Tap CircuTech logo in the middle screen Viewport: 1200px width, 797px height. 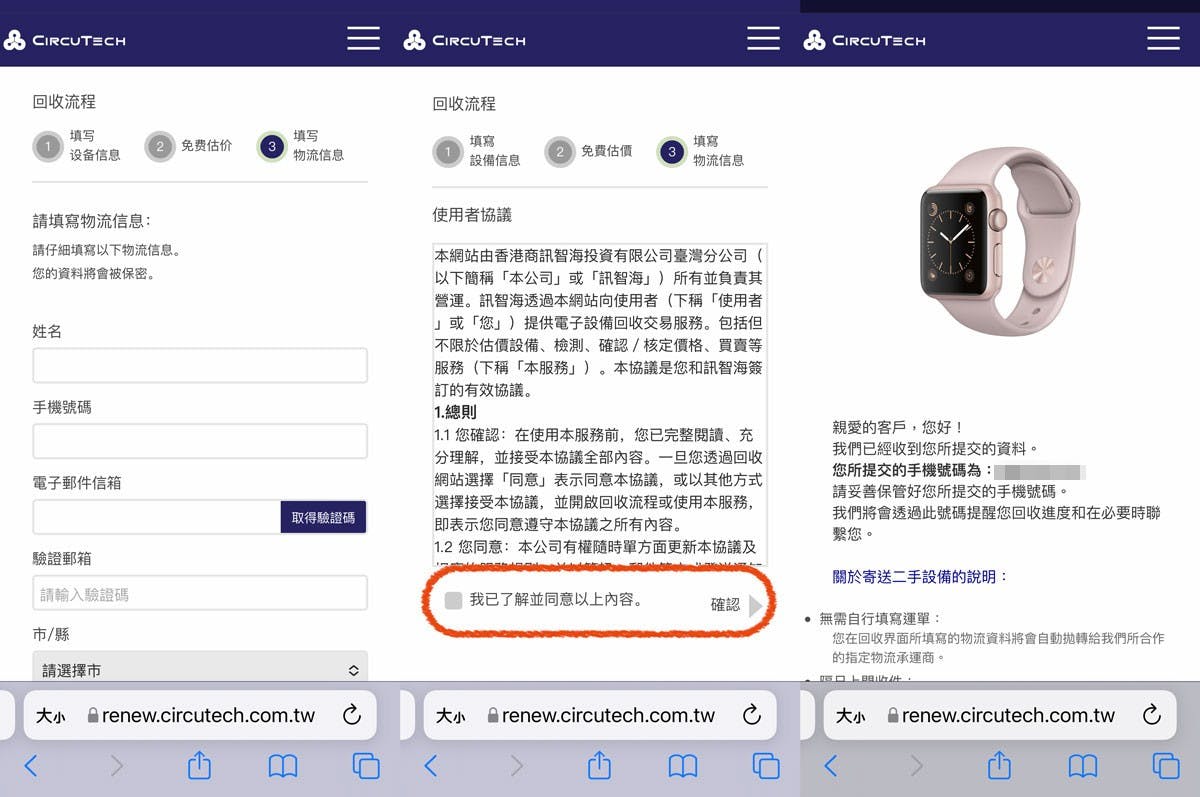pos(465,41)
